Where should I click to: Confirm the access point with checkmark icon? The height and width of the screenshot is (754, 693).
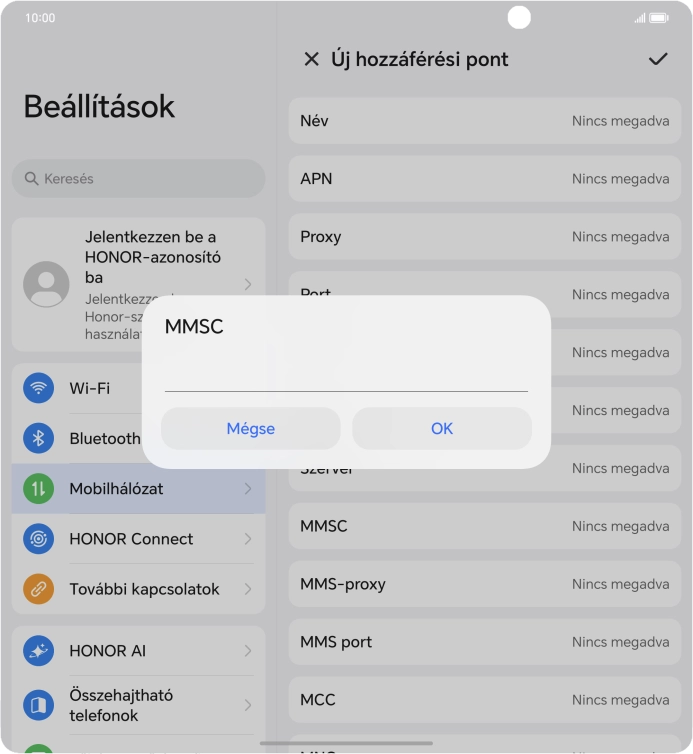point(657,59)
